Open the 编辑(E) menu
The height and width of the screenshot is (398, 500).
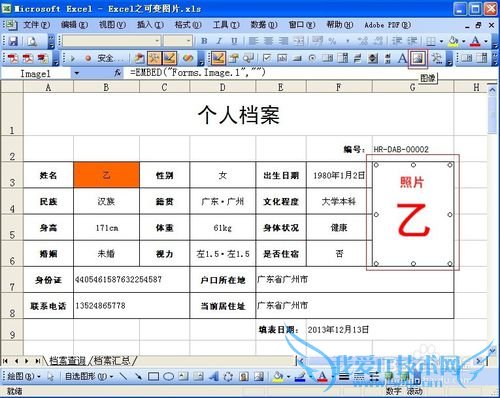(74, 25)
